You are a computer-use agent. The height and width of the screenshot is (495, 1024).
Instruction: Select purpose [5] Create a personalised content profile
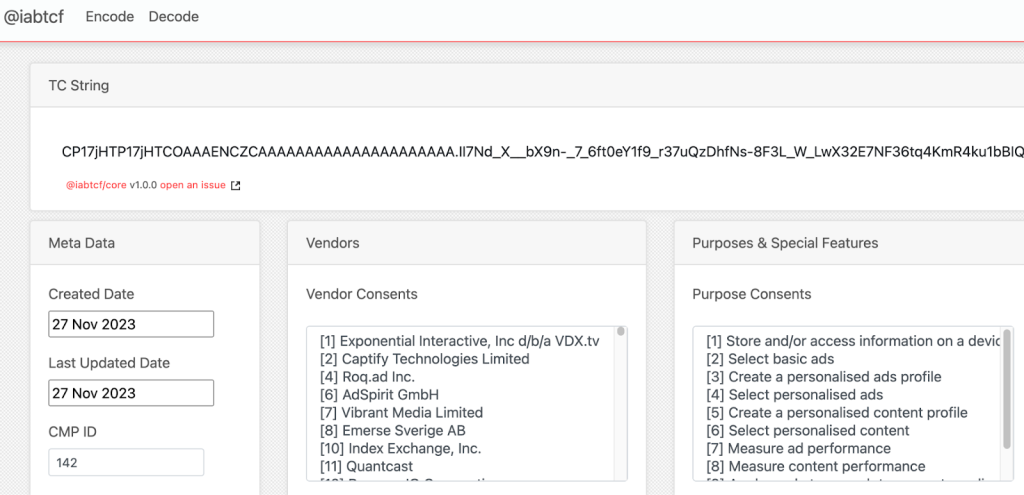(x=837, y=413)
